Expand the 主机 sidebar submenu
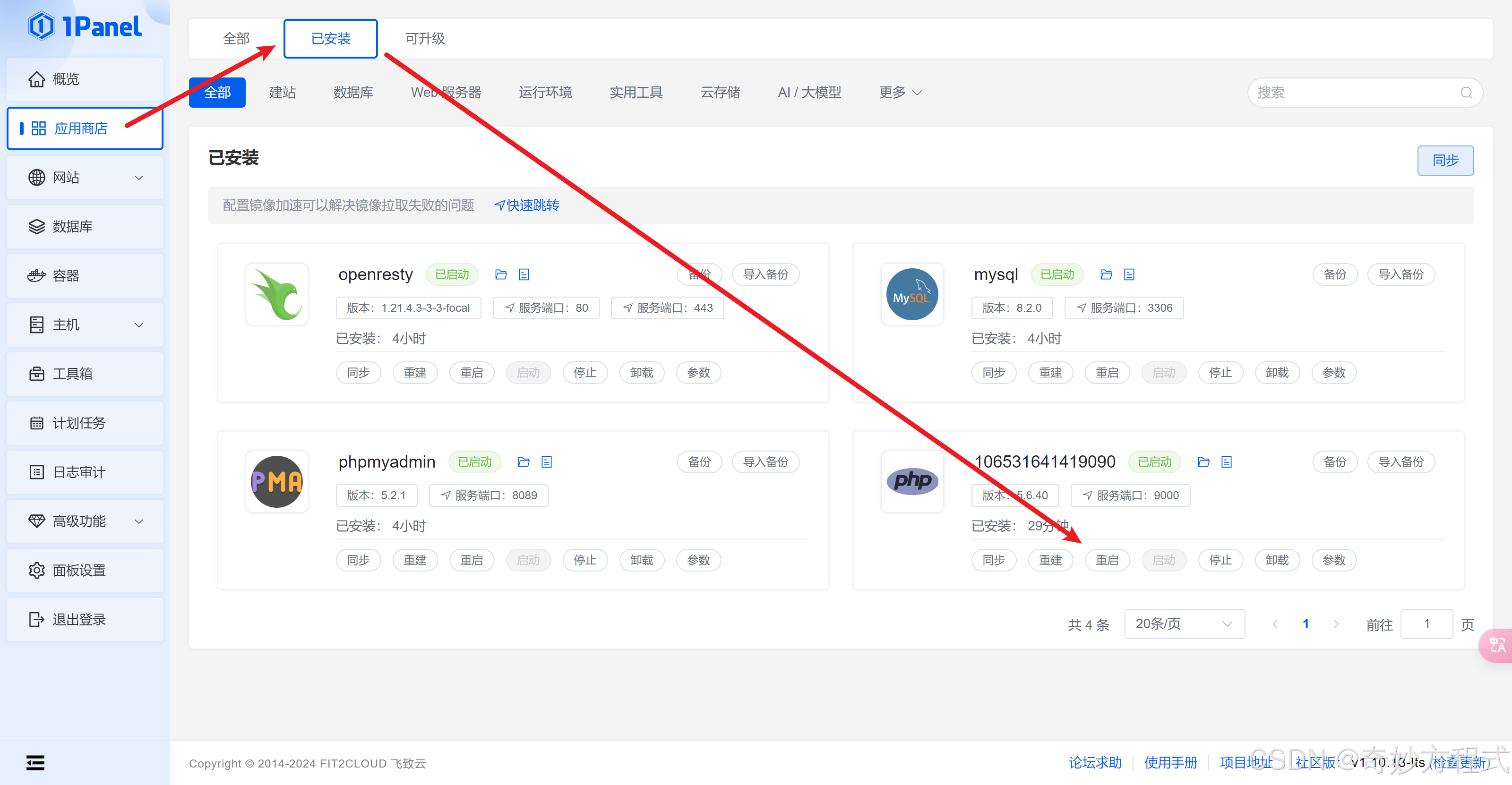This screenshot has width=1512, height=785. tap(139, 325)
